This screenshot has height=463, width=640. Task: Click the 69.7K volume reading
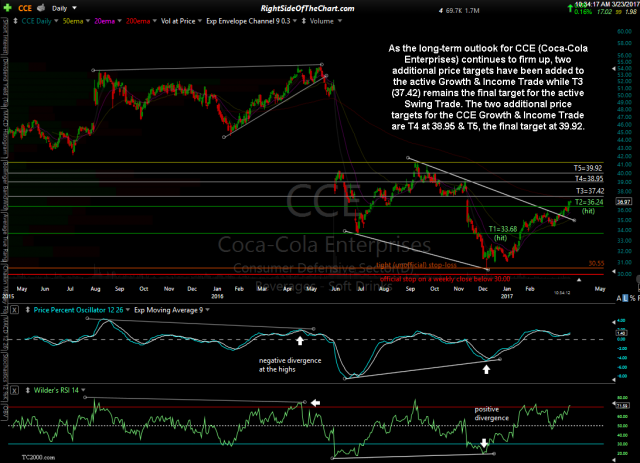pos(453,11)
